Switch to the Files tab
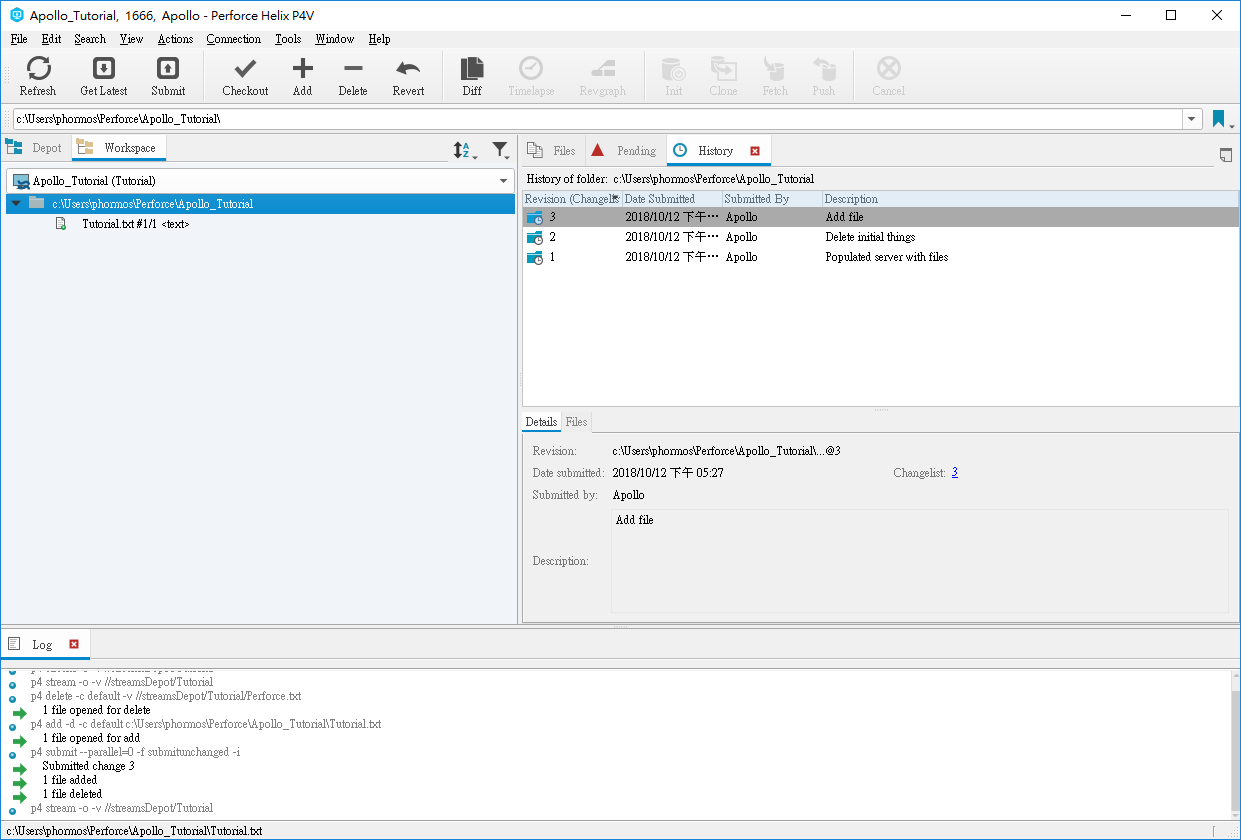1241x840 pixels. pos(552,149)
